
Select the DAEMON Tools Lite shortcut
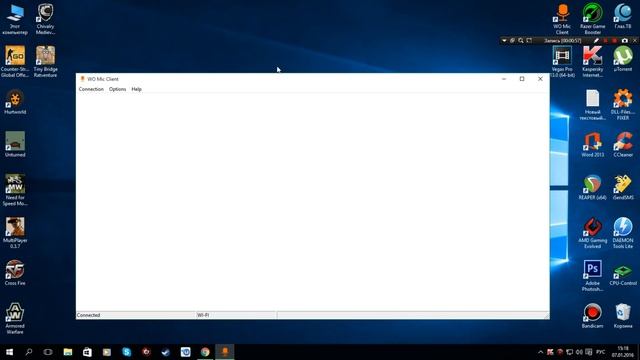coord(623,233)
